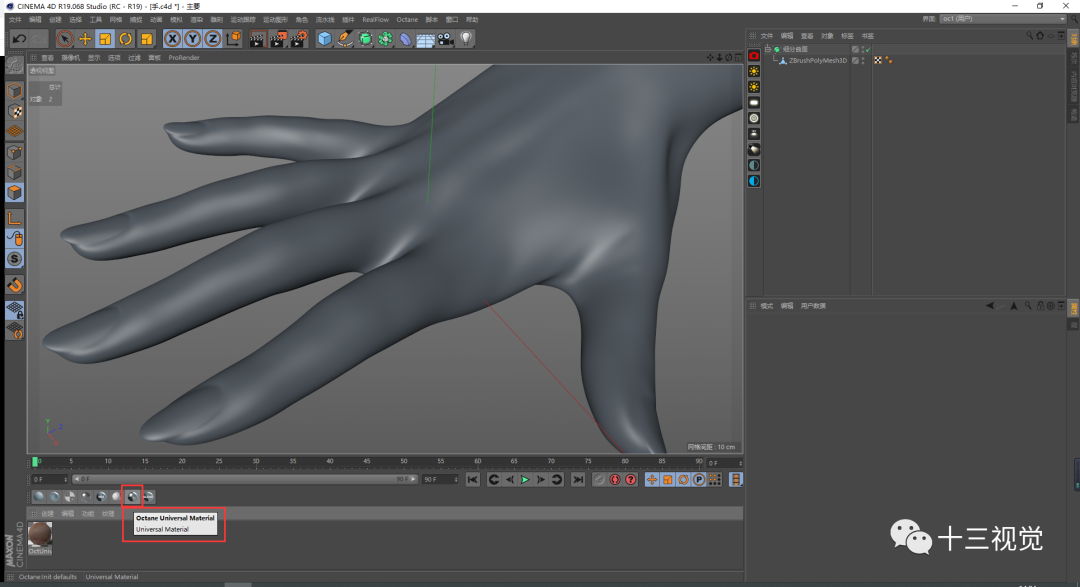Toggle green checkmark of 细分曲面 object
Screen dimensions: 1080x587
(x=868, y=50)
